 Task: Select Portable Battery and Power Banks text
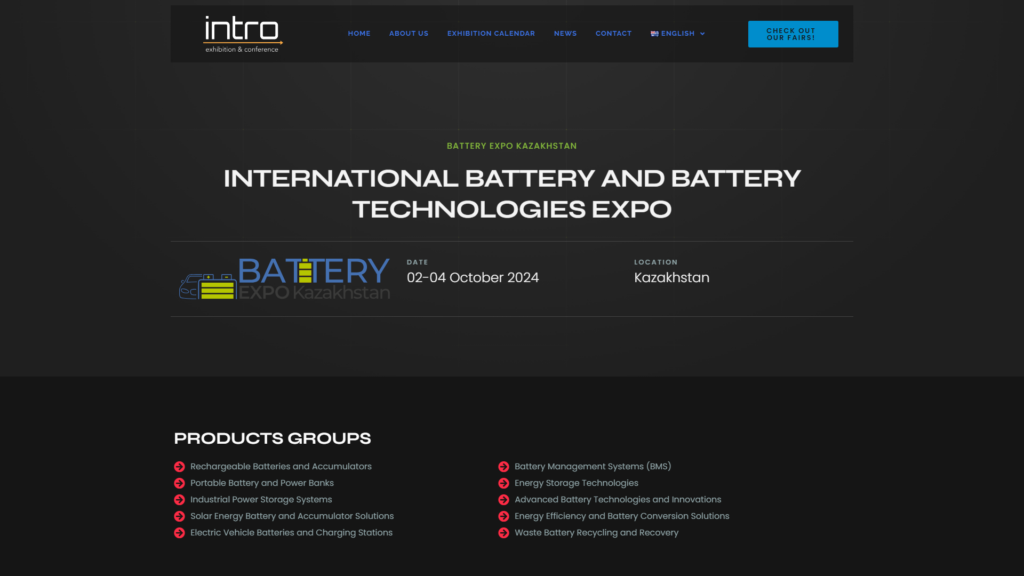pos(262,483)
